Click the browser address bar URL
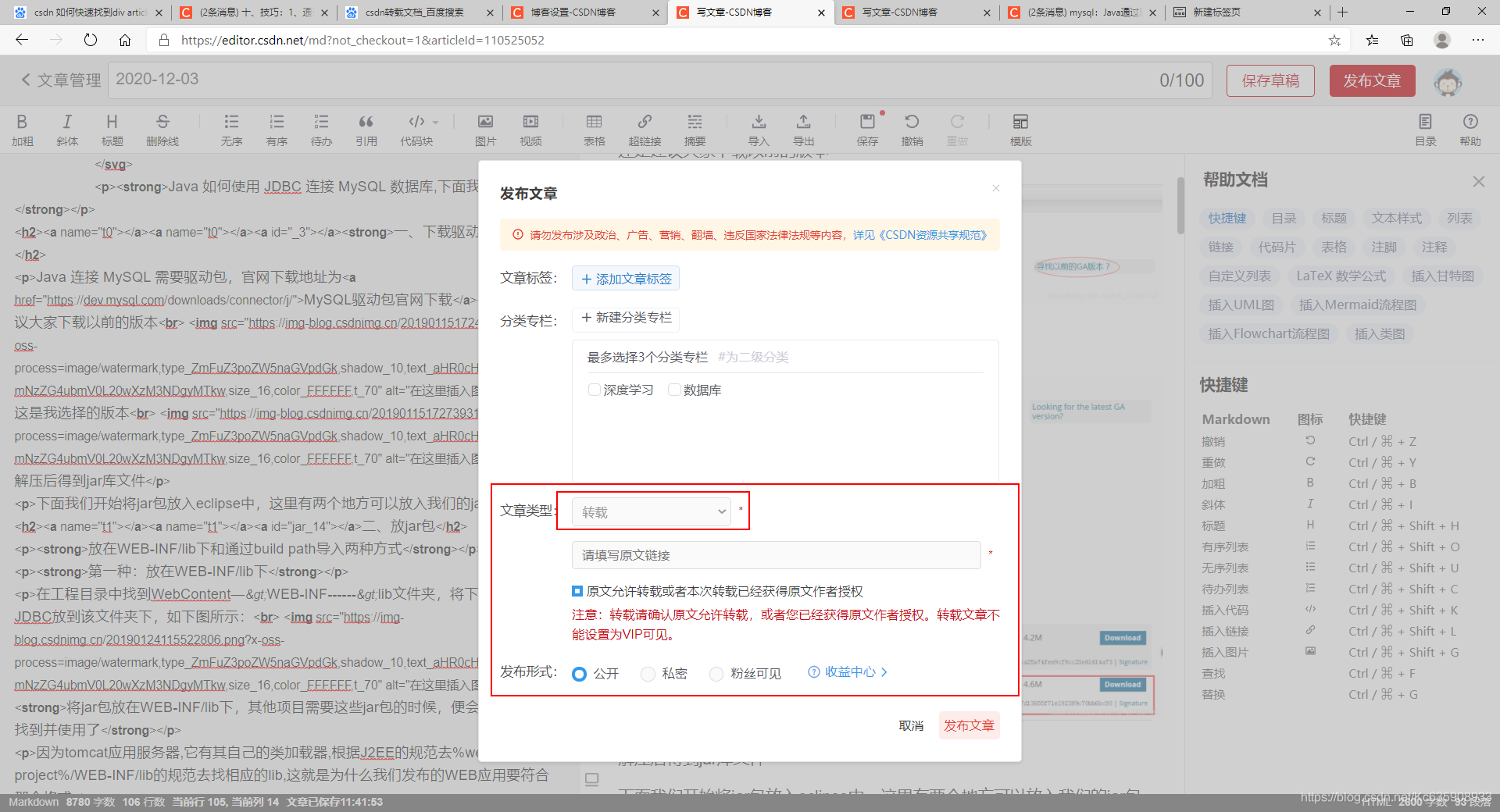Screen dimensions: 1500x812 (x=362, y=40)
